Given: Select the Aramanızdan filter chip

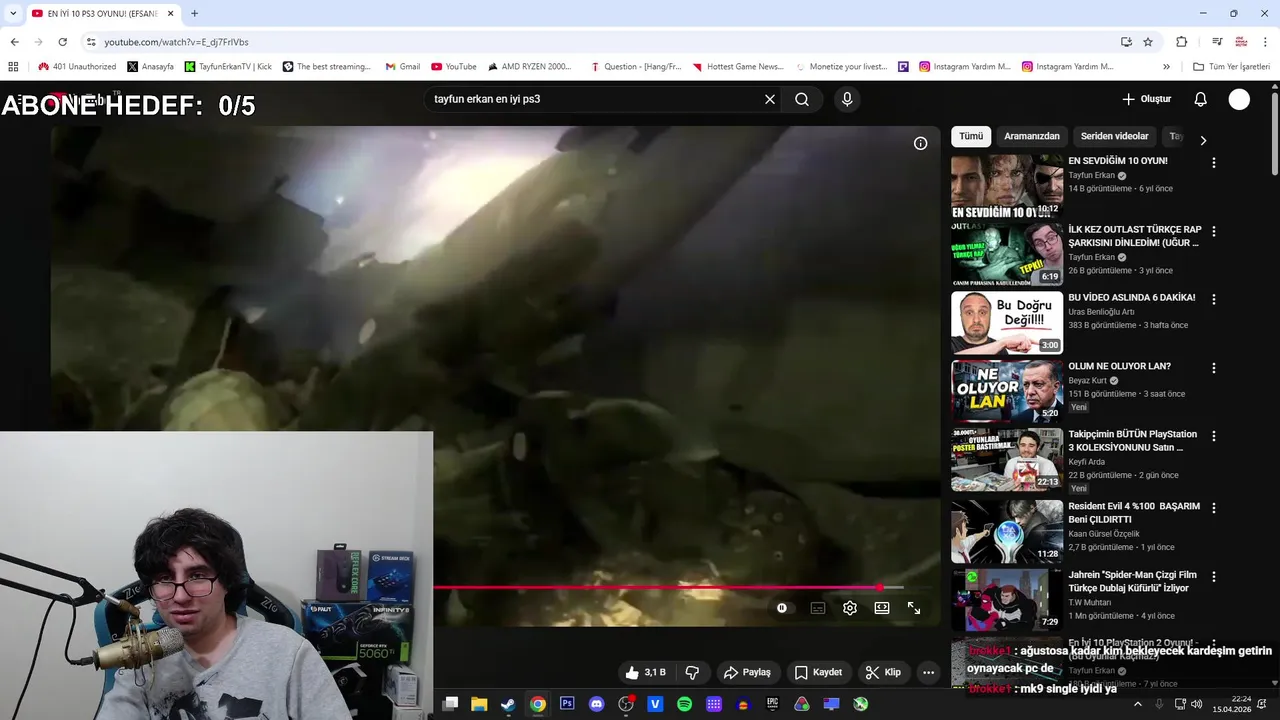Looking at the screenshot, I should pos(1032,136).
